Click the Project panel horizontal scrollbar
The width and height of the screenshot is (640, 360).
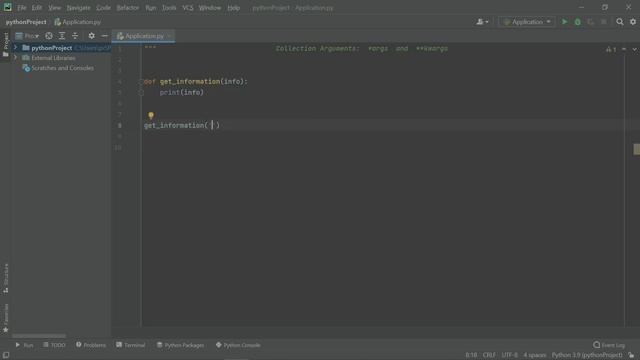[x=39, y=336]
